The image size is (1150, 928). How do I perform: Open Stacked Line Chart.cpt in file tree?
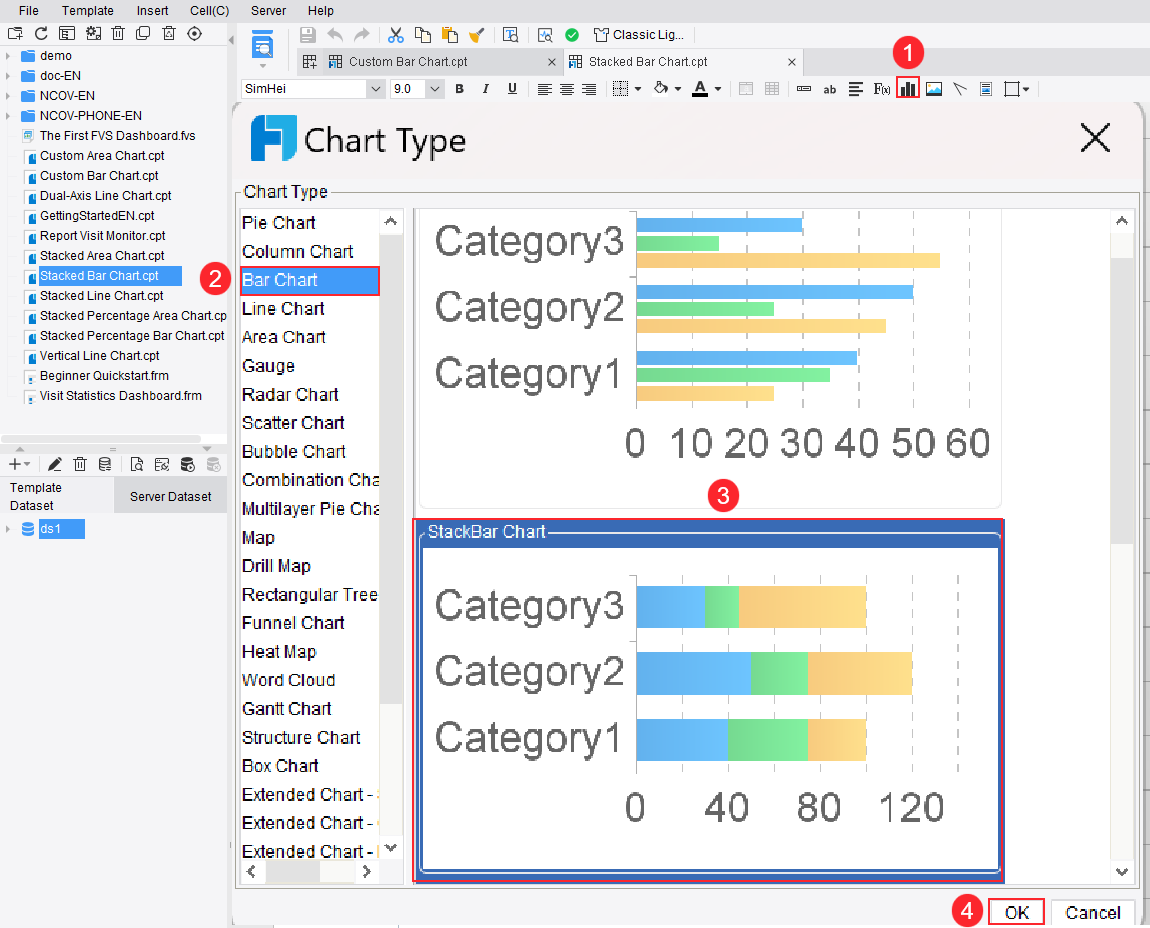(x=101, y=296)
